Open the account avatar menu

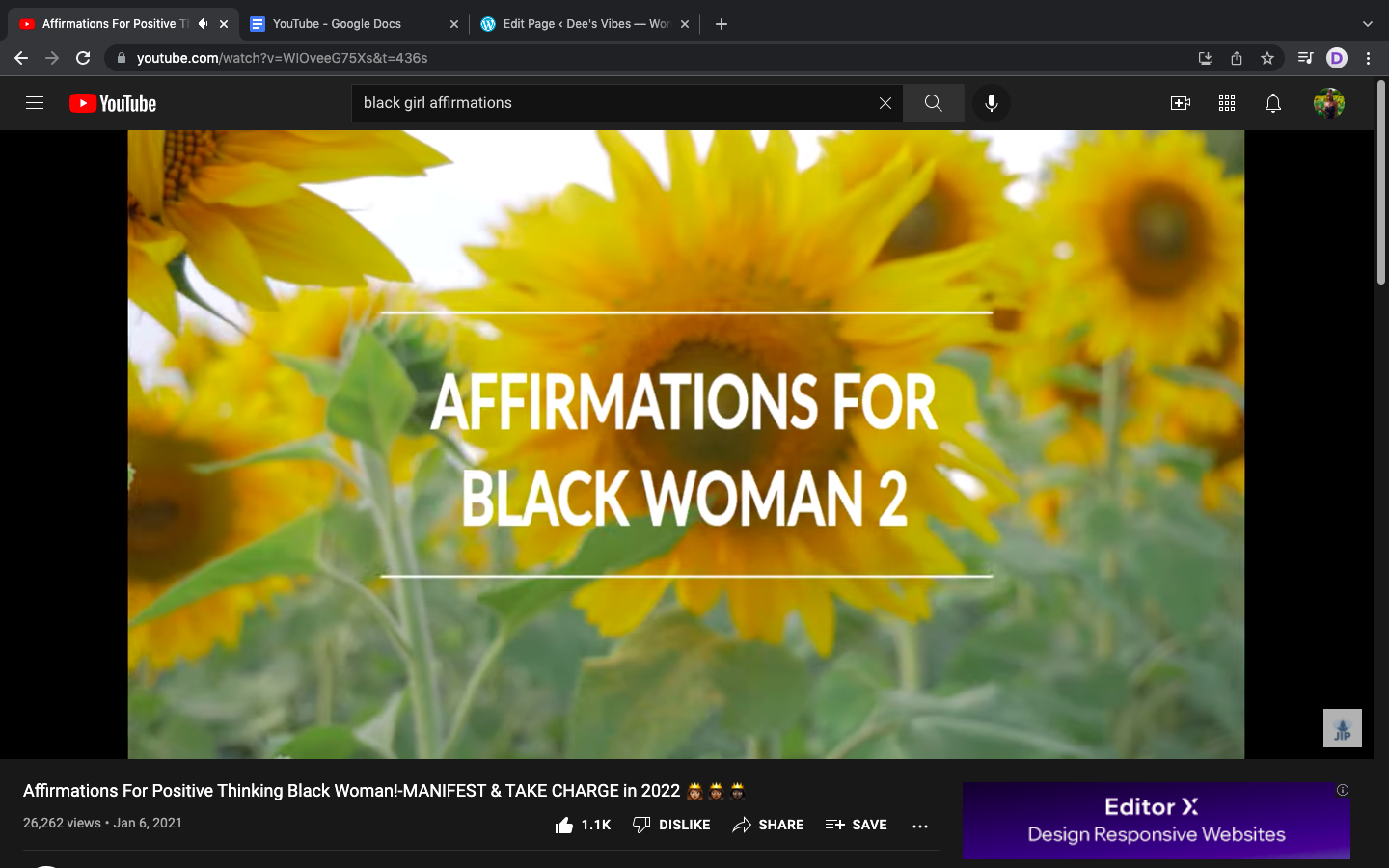[1328, 103]
